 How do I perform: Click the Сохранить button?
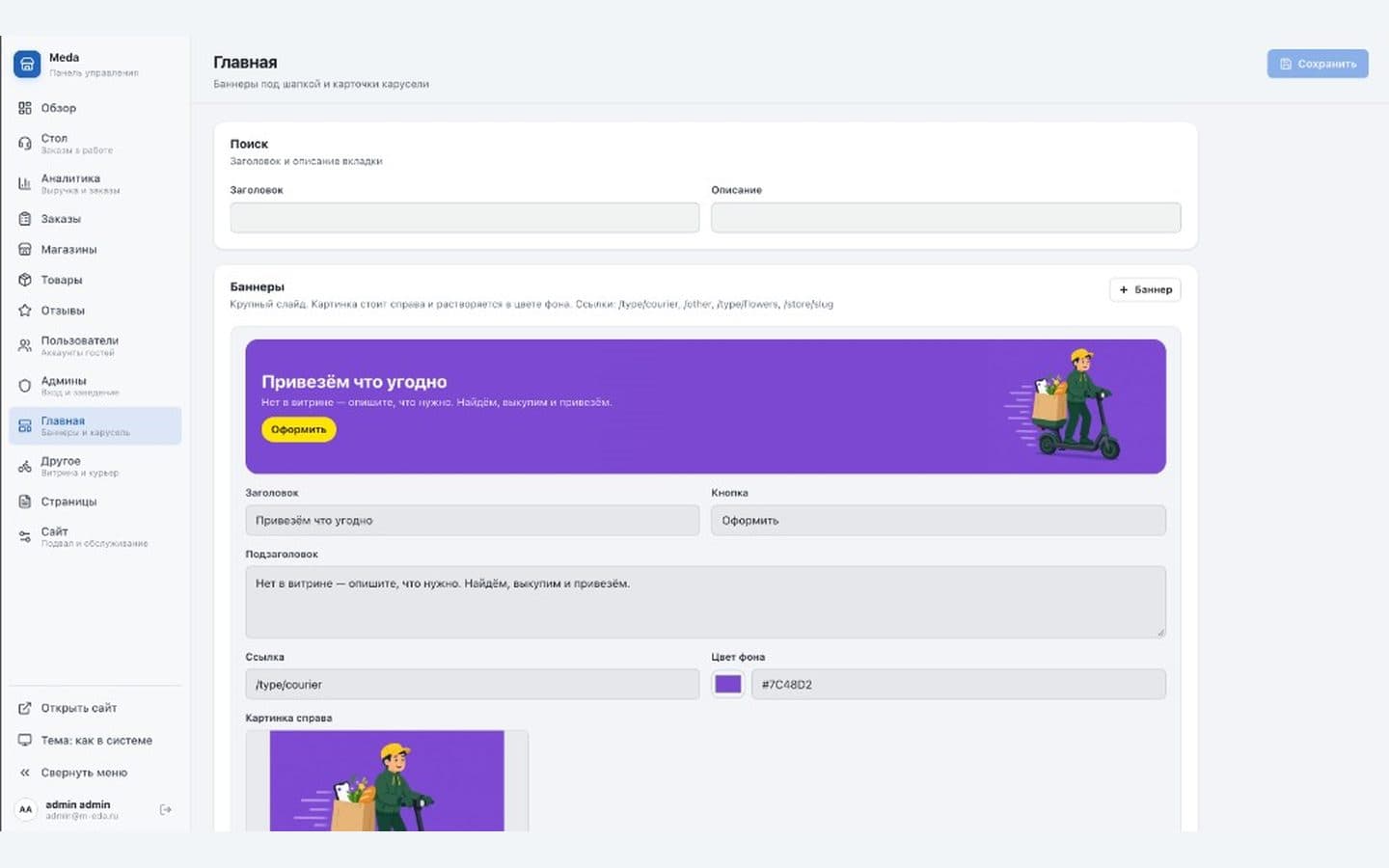tap(1318, 64)
